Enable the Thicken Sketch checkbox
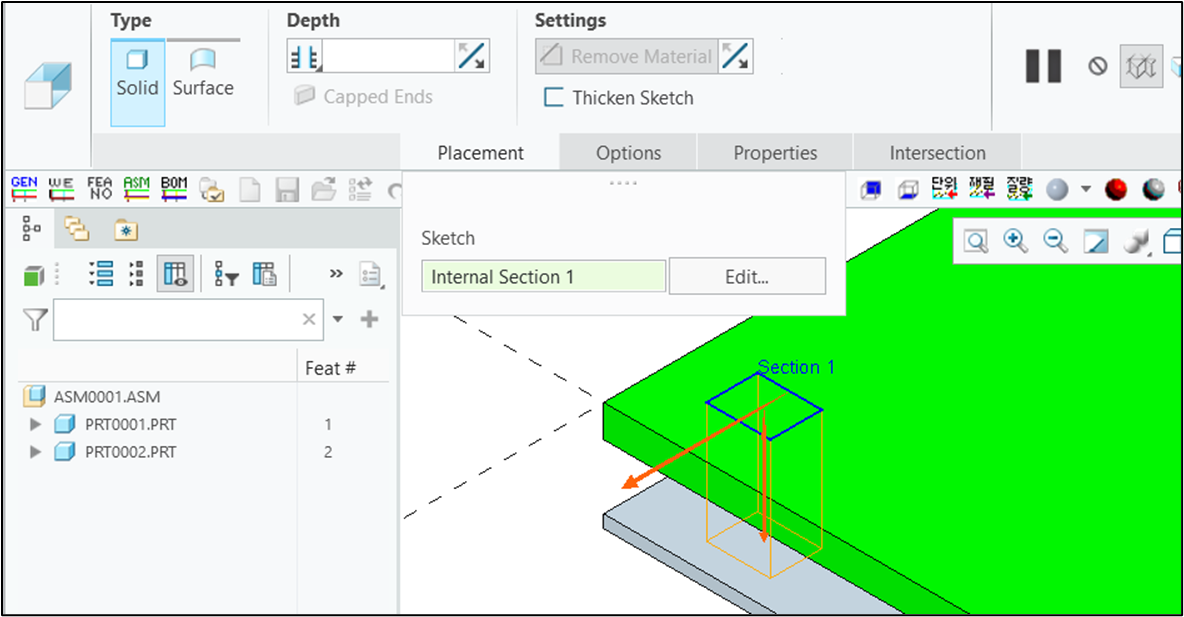This screenshot has width=1184, height=617. pyautogui.click(x=618, y=98)
